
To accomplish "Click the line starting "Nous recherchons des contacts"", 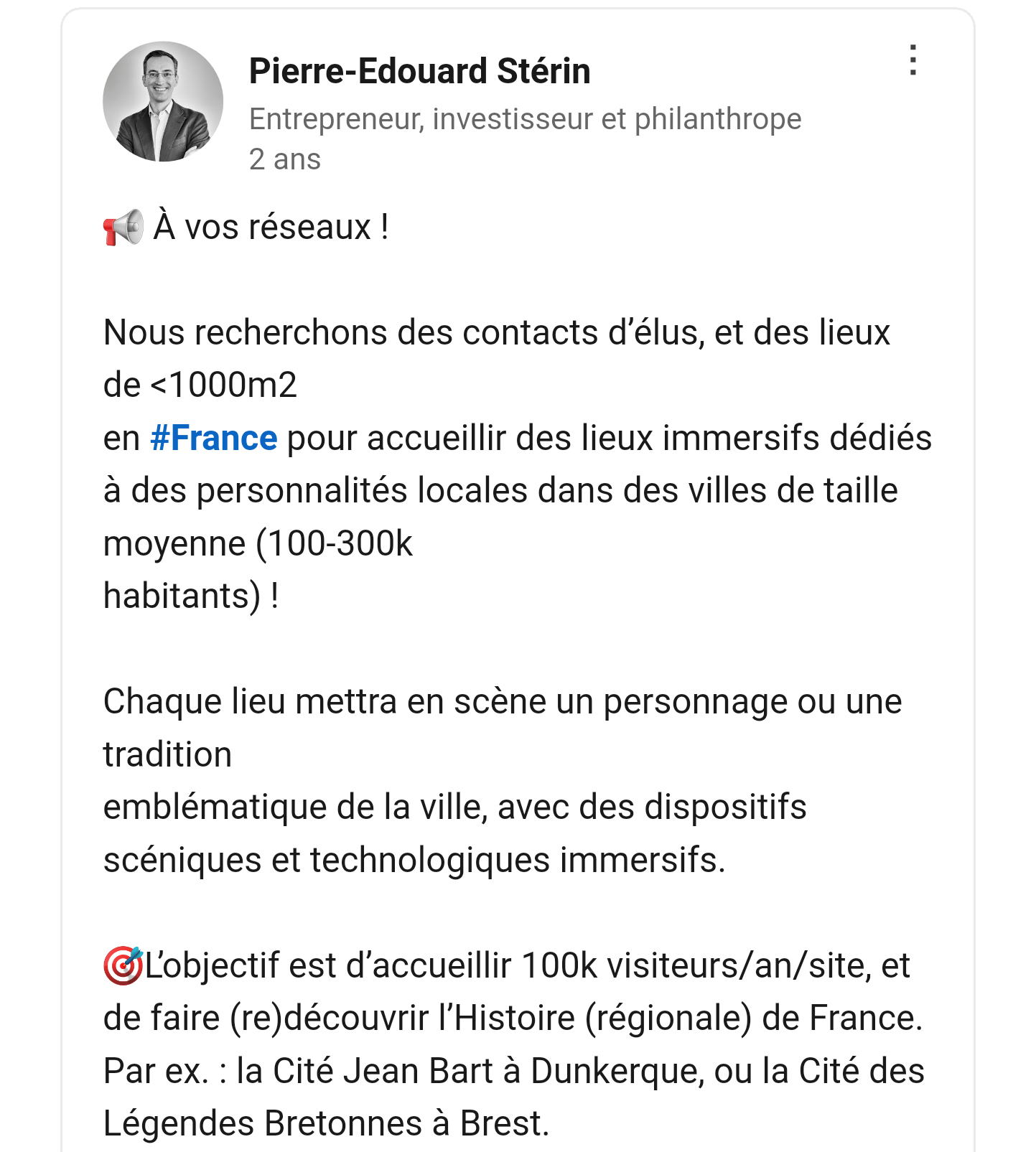I will click(x=496, y=333).
